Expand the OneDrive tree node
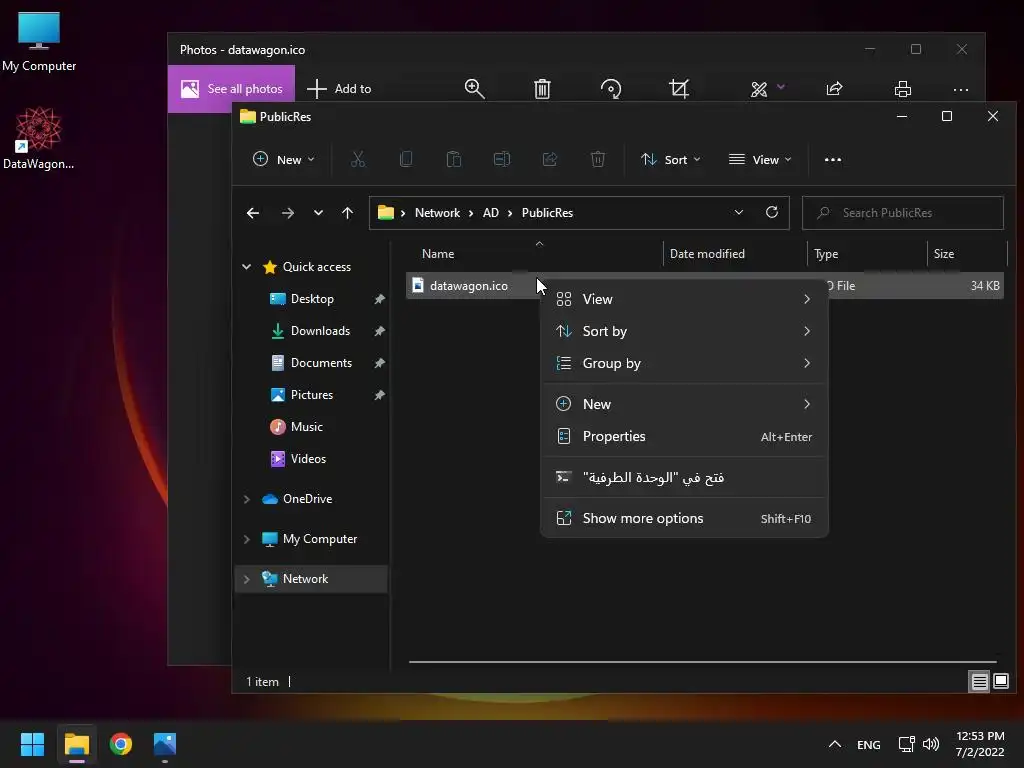Viewport: 1024px width, 768px height. (246, 499)
